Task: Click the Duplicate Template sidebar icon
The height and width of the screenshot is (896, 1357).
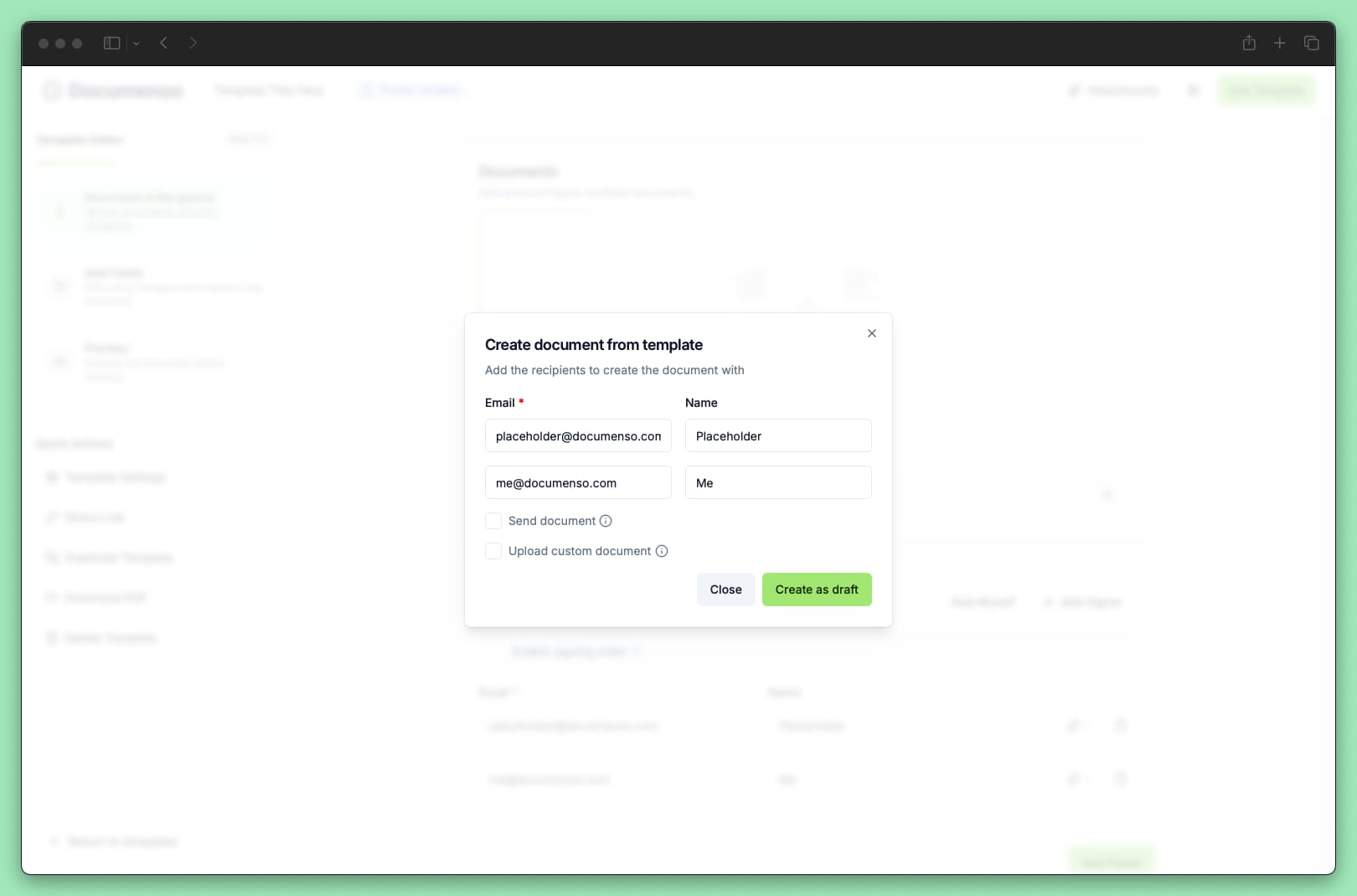Action: pyautogui.click(x=52, y=557)
